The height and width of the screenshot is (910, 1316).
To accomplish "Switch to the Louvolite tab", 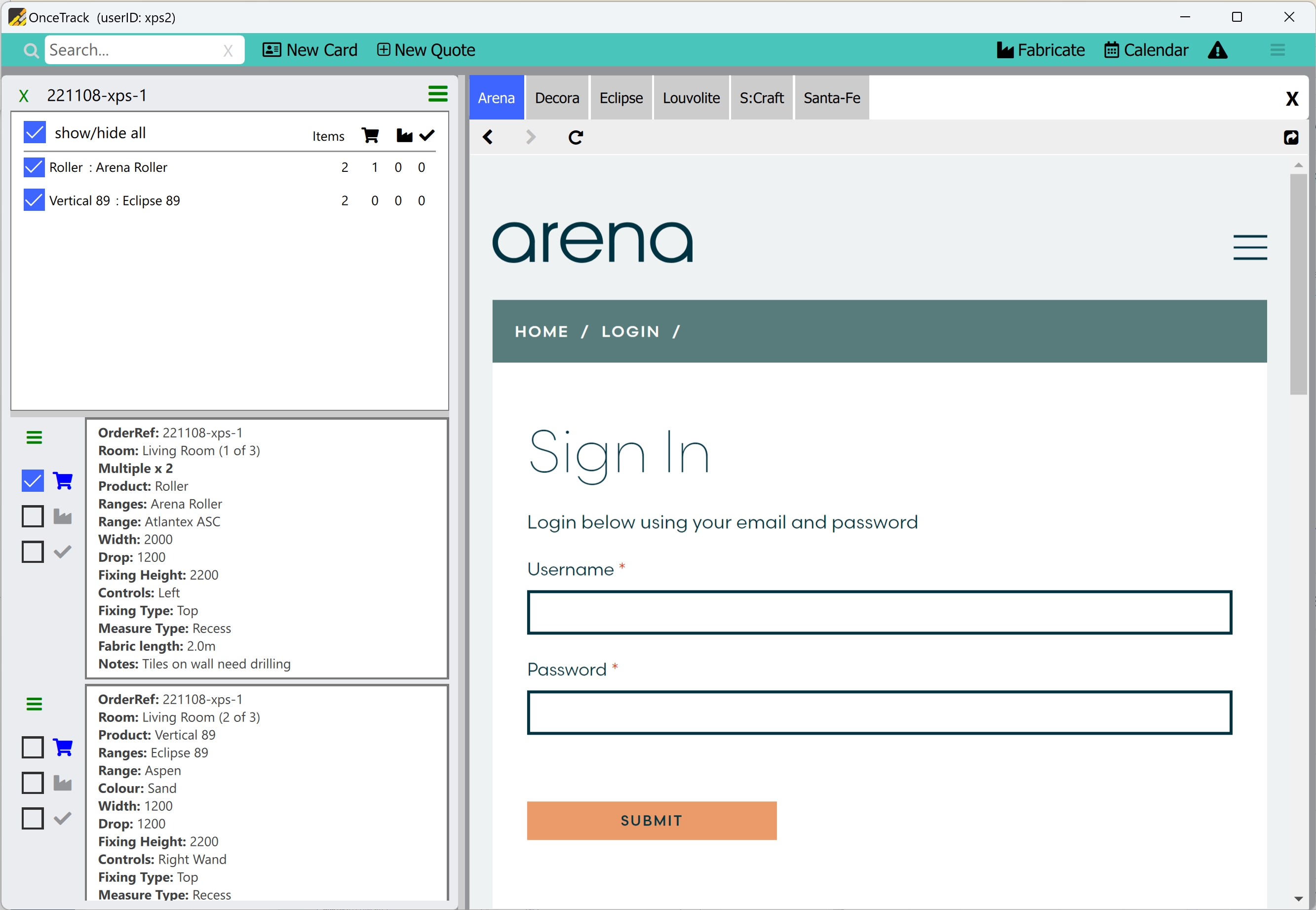I will click(691, 98).
